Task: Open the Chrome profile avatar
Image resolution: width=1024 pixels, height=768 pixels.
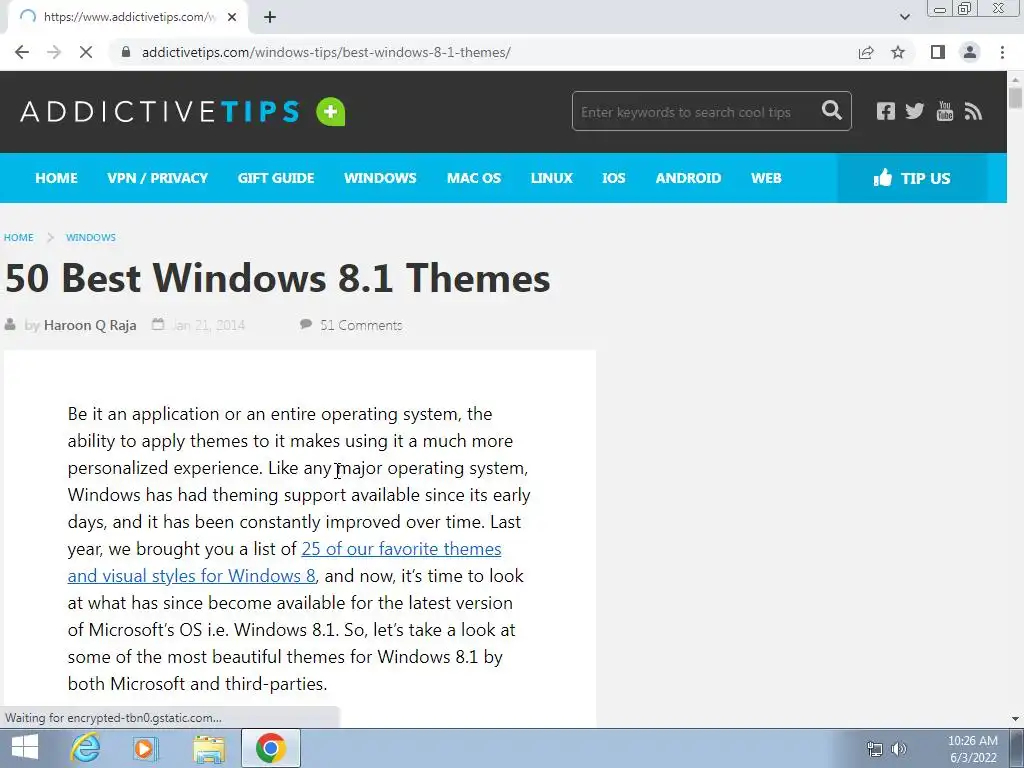Action: [970, 52]
